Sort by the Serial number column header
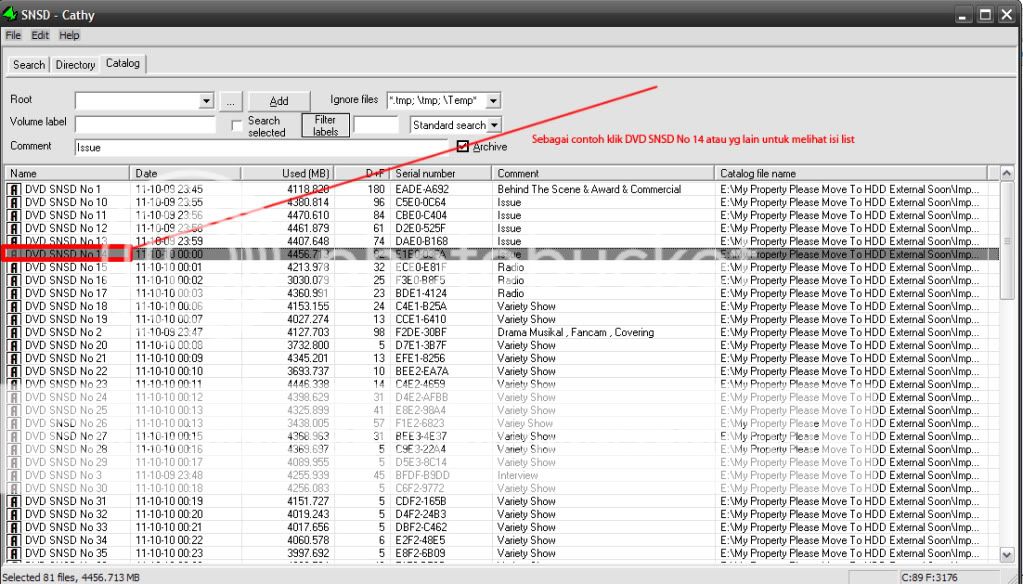 [x=440, y=174]
